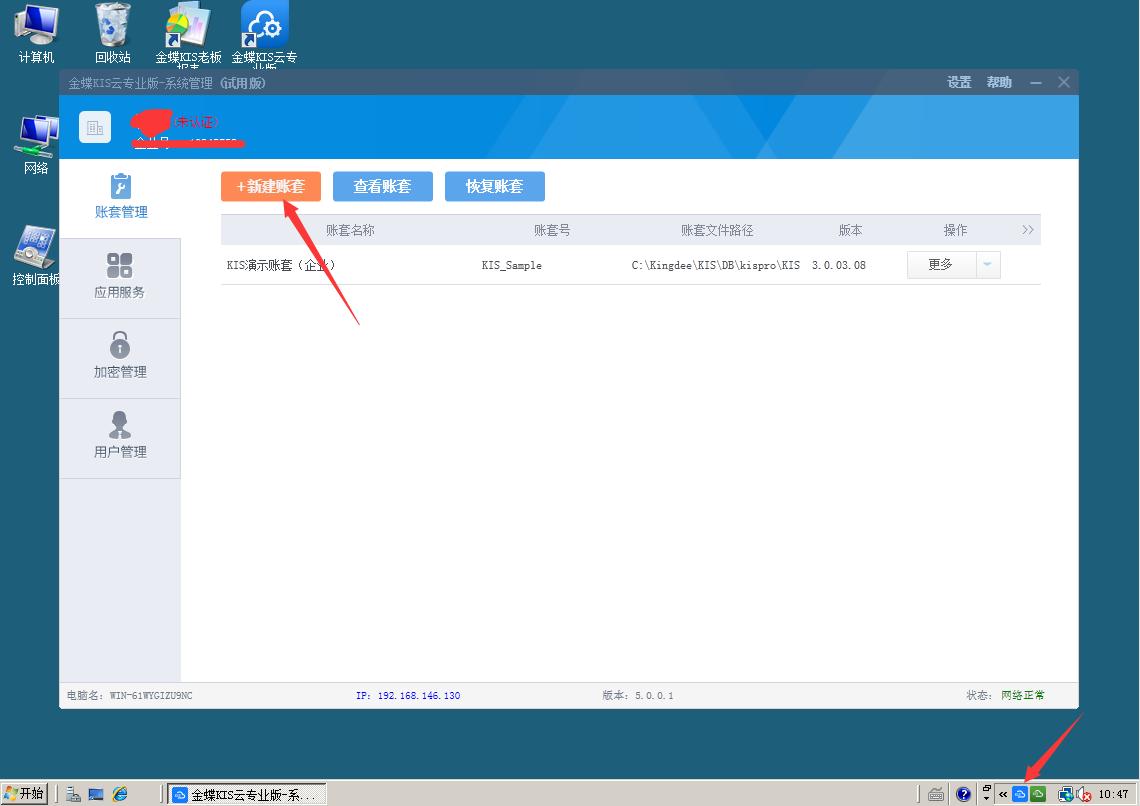Viewport: 1140px width, 806px height.
Task: Click the 查看账套 button
Action: [382, 187]
